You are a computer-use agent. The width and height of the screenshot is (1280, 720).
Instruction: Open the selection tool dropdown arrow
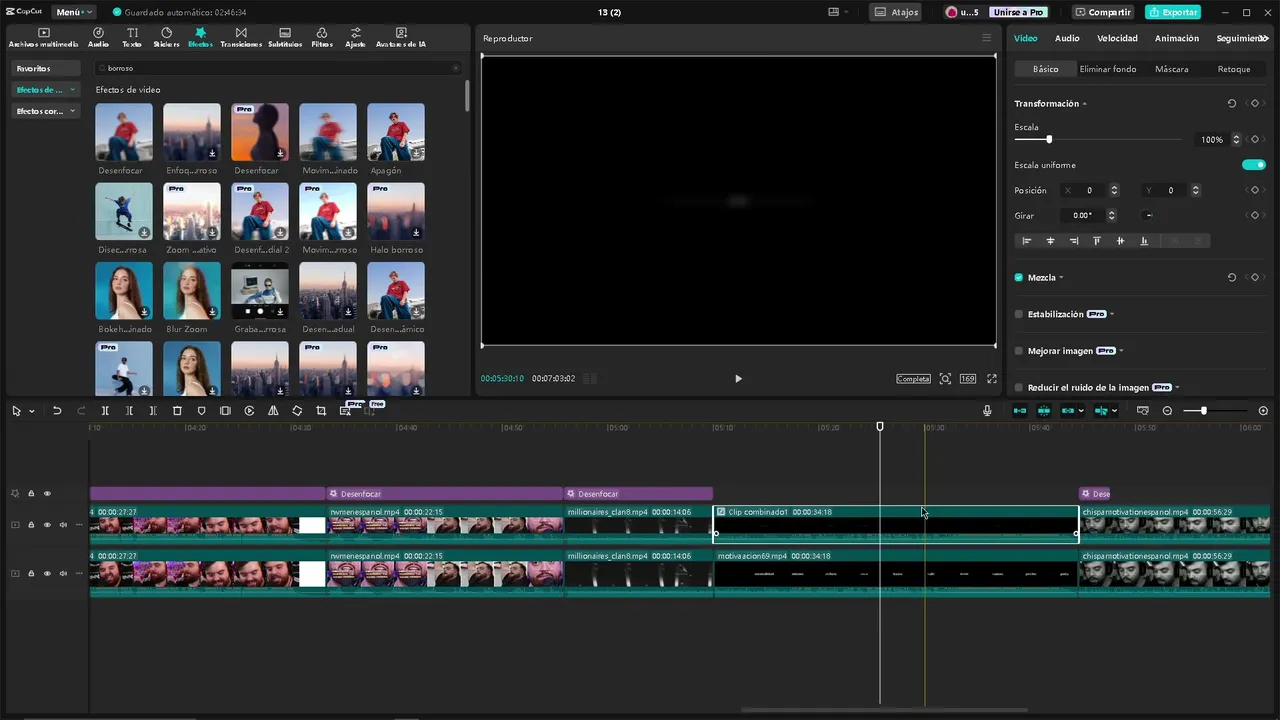(32, 411)
